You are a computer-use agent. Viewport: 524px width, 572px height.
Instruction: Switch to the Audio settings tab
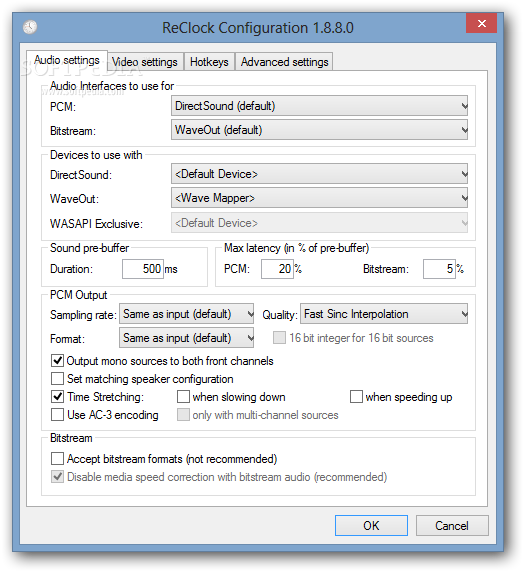[x=67, y=60]
